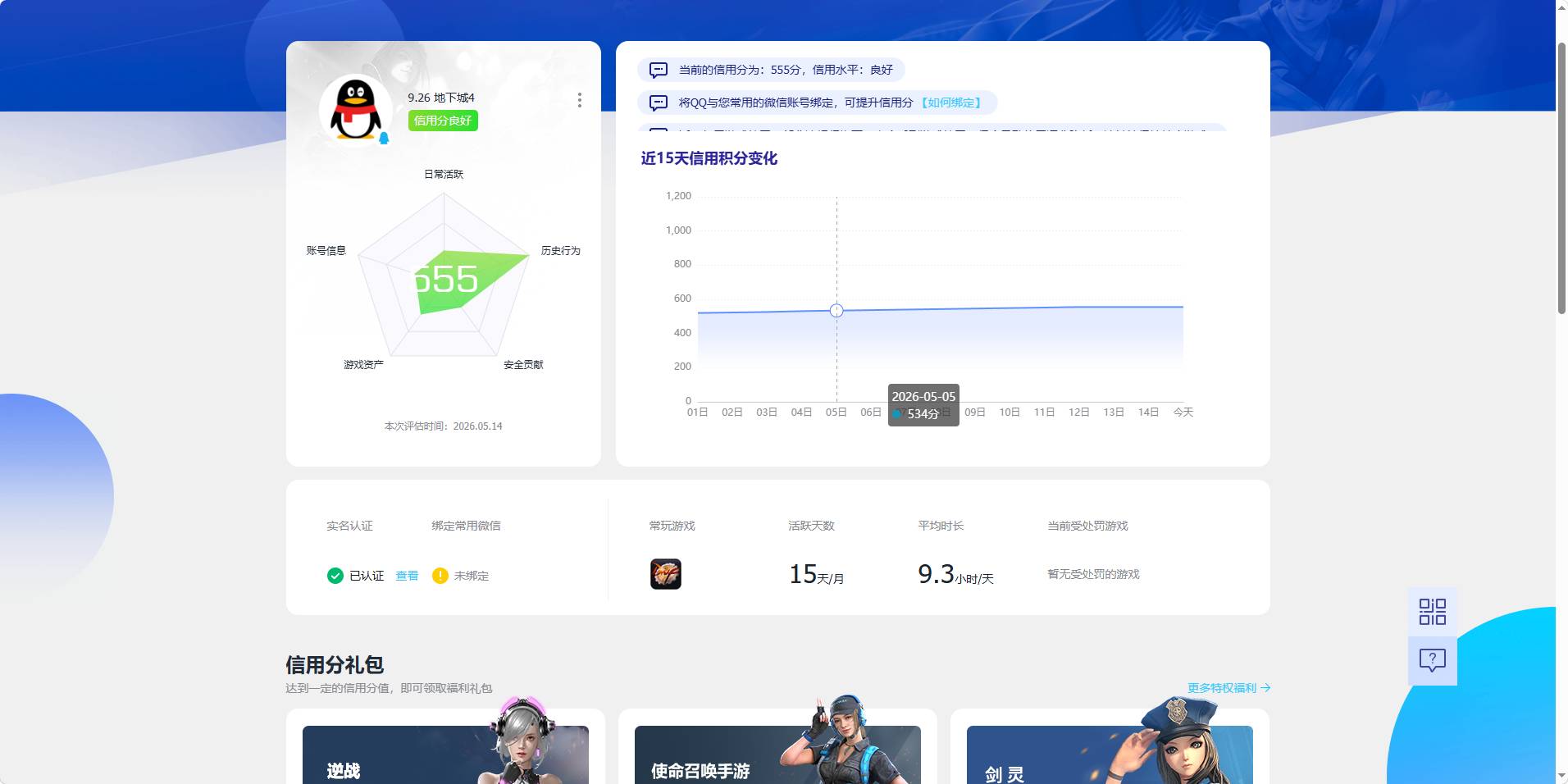Open the 查看 link next to 已认证

coord(407,576)
